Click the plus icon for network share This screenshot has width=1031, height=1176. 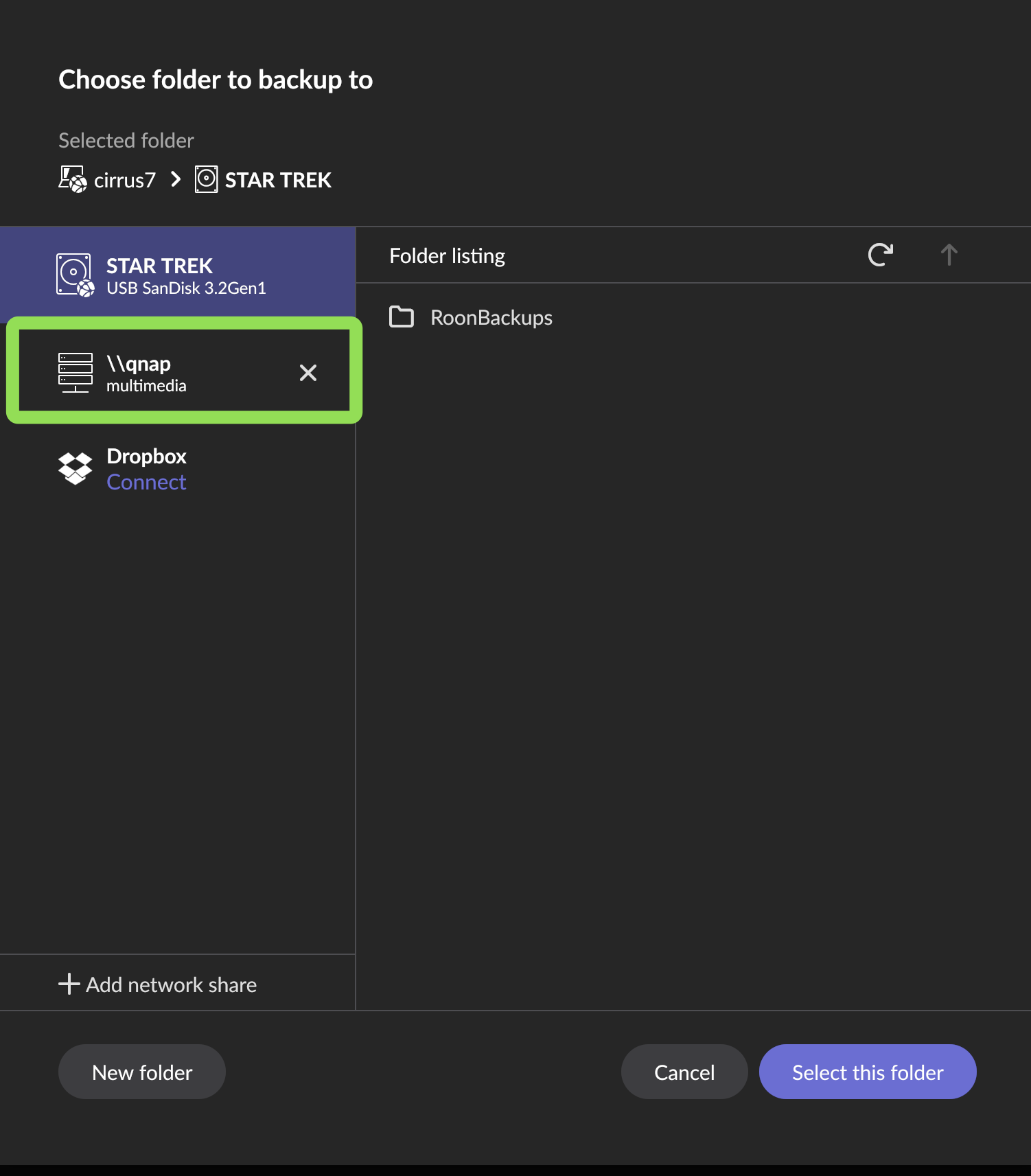[69, 984]
